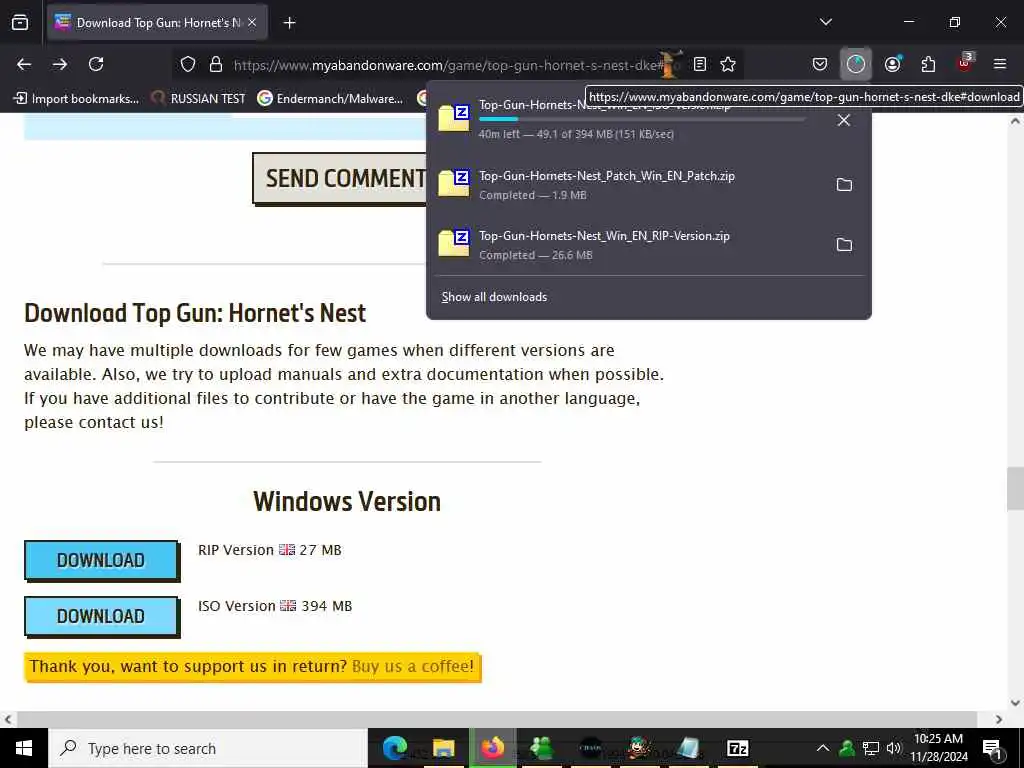Open the Firefox account menu
Screen dimensions: 1024x768
pyautogui.click(x=892, y=64)
